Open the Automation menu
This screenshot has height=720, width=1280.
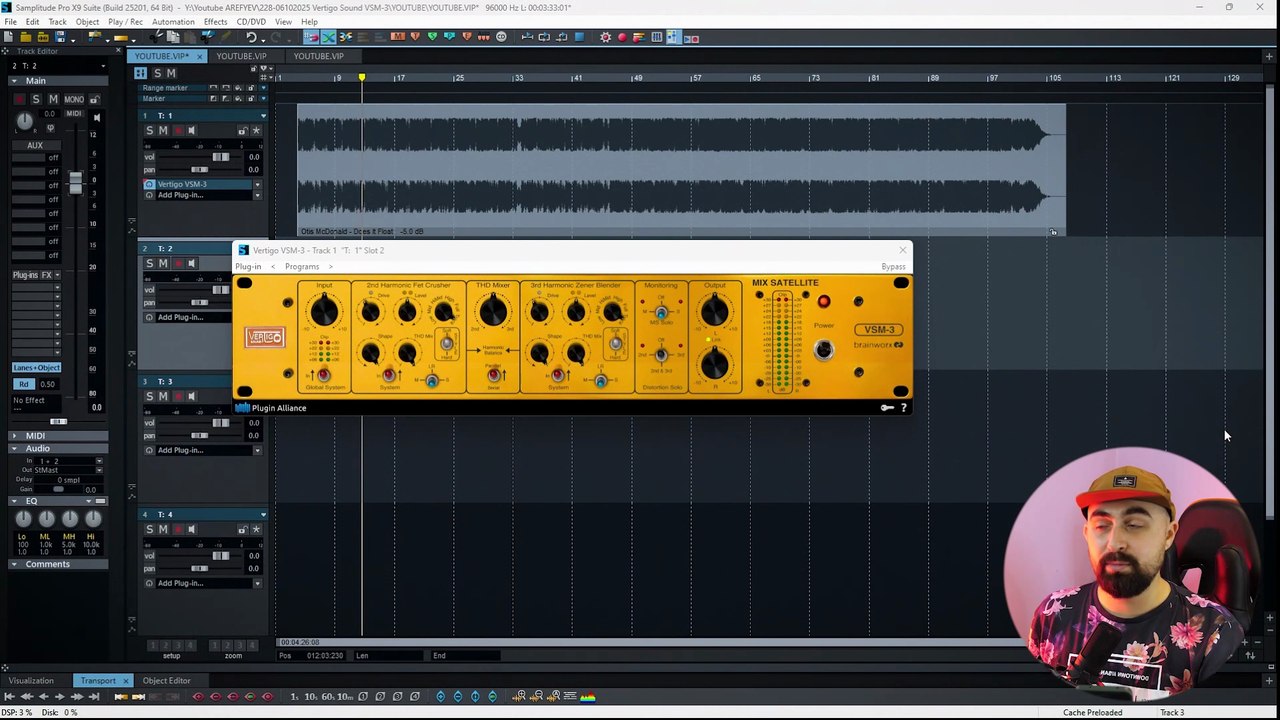(x=173, y=22)
